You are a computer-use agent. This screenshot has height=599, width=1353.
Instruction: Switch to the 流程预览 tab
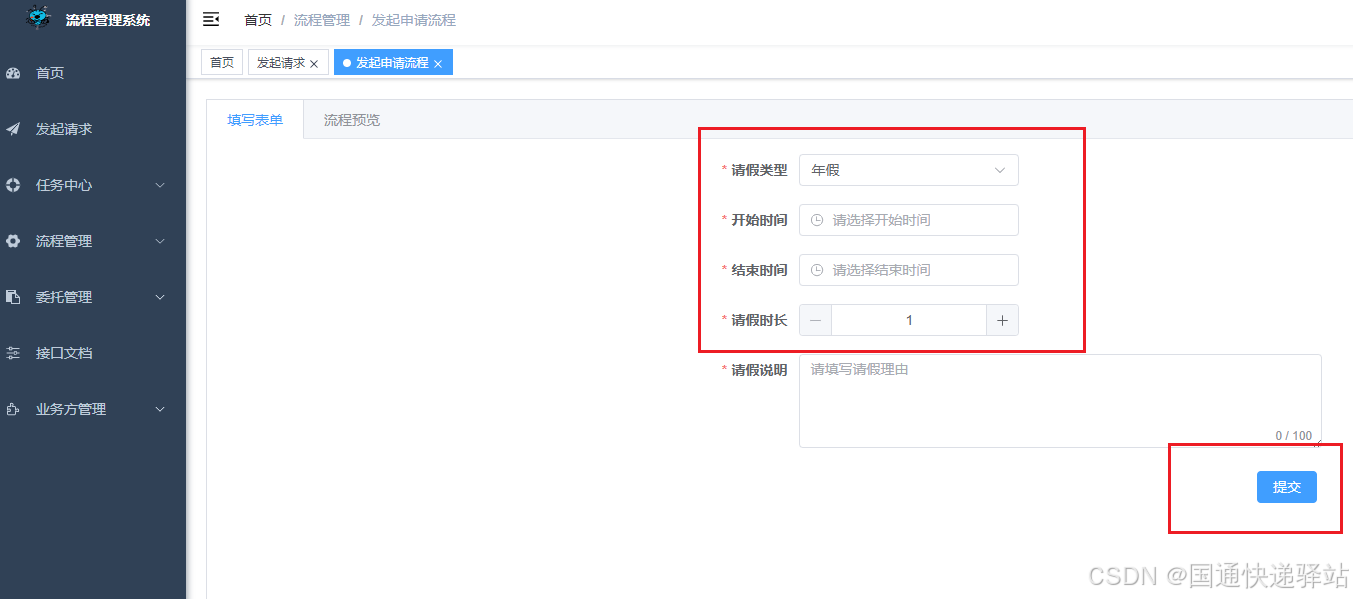pyautogui.click(x=350, y=118)
